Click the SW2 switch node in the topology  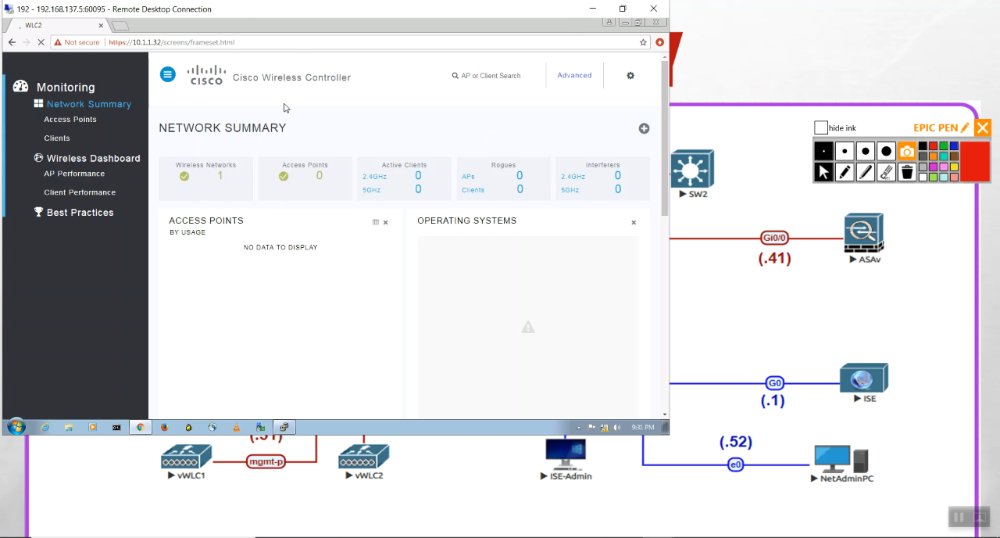click(692, 169)
